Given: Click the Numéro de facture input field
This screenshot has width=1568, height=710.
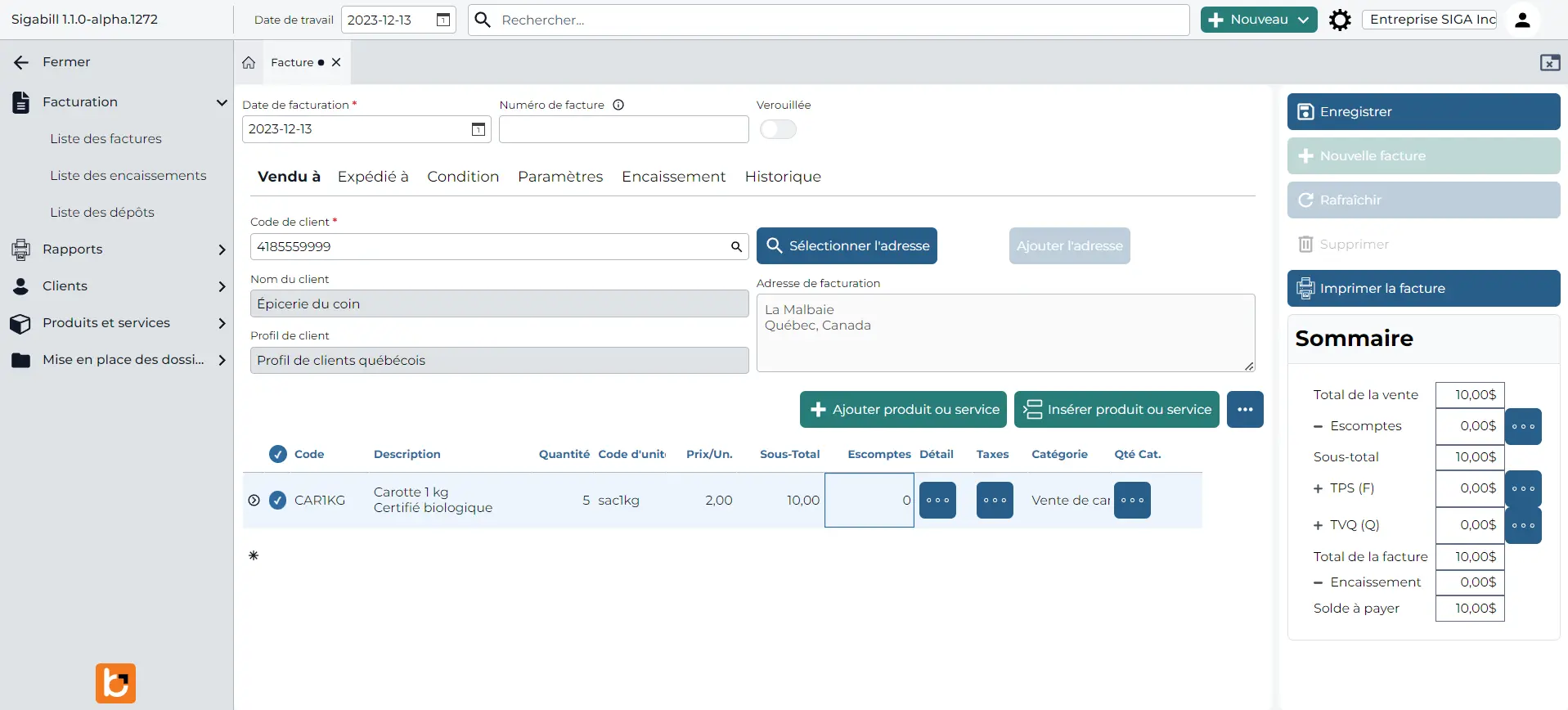Looking at the screenshot, I should (x=623, y=129).
